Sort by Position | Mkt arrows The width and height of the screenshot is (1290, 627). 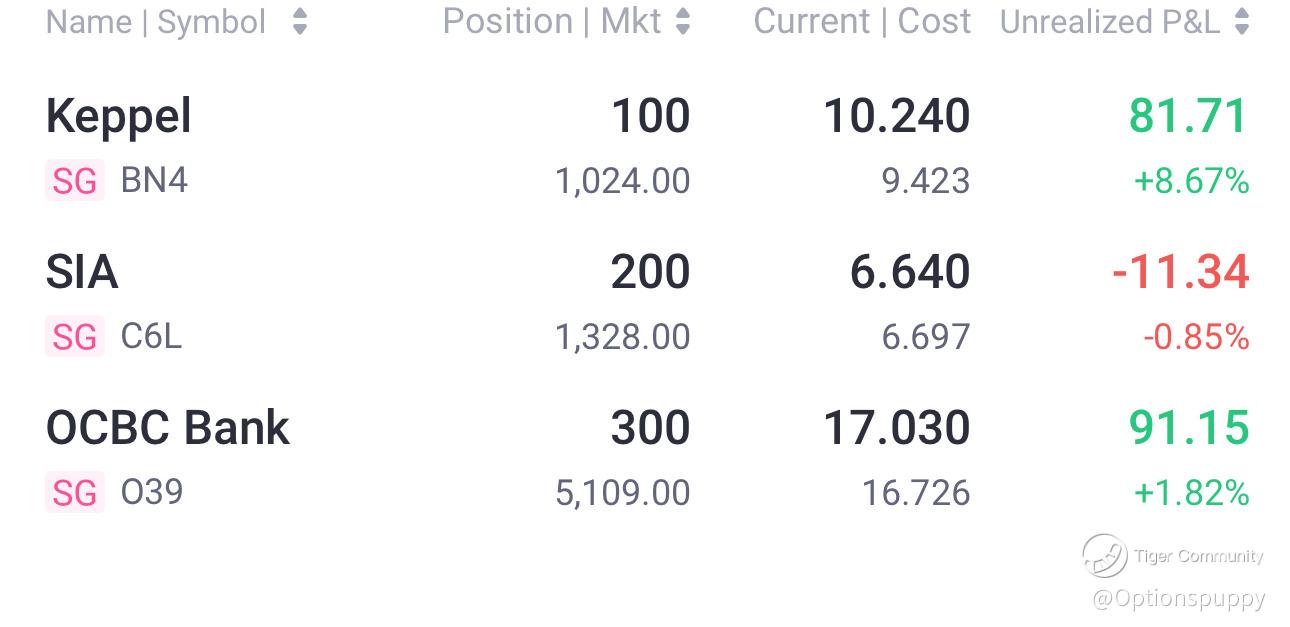[683, 22]
